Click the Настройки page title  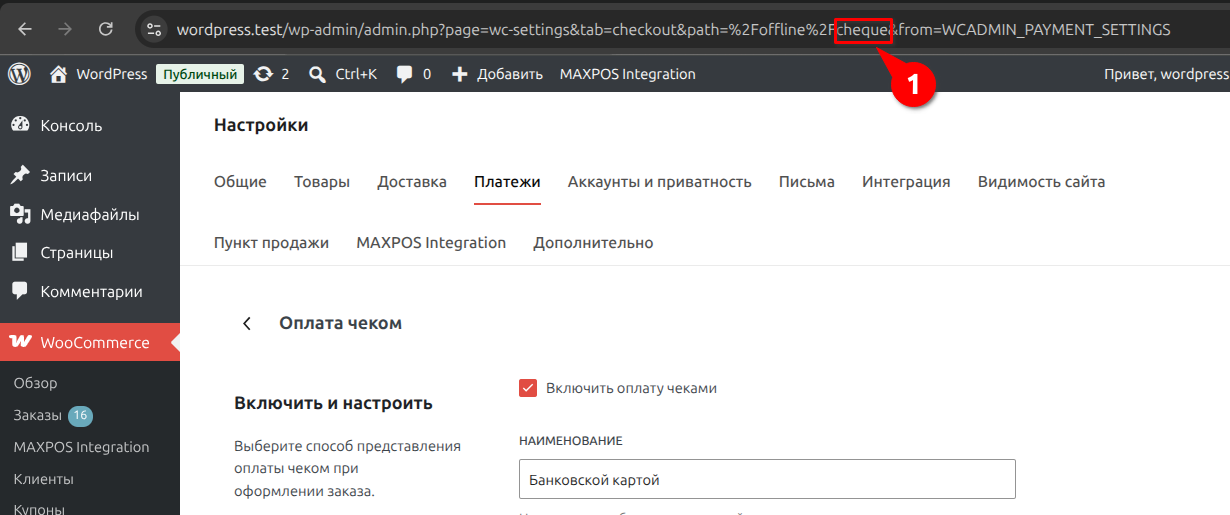point(261,125)
